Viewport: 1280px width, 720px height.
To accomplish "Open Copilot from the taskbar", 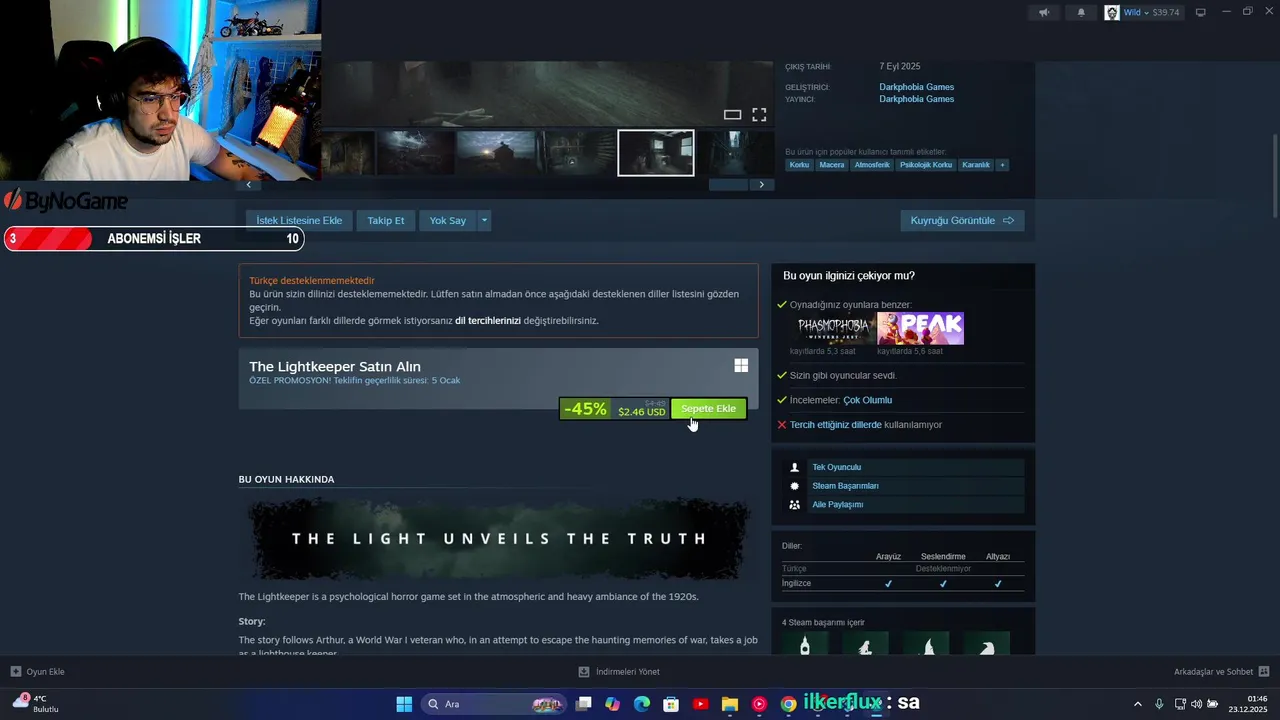I will pos(613,704).
